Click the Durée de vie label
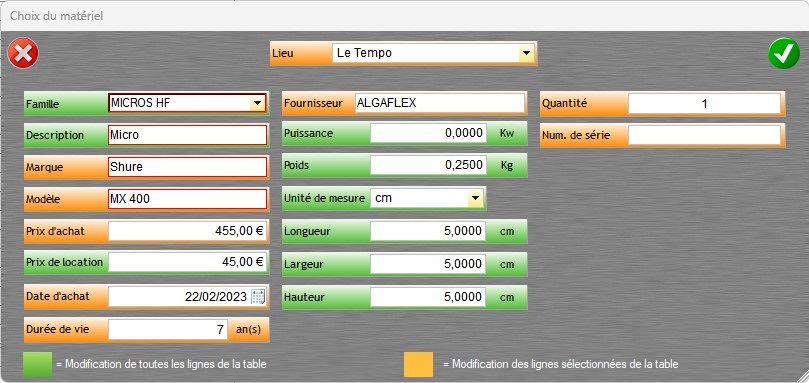The image size is (809, 383). tap(57, 329)
